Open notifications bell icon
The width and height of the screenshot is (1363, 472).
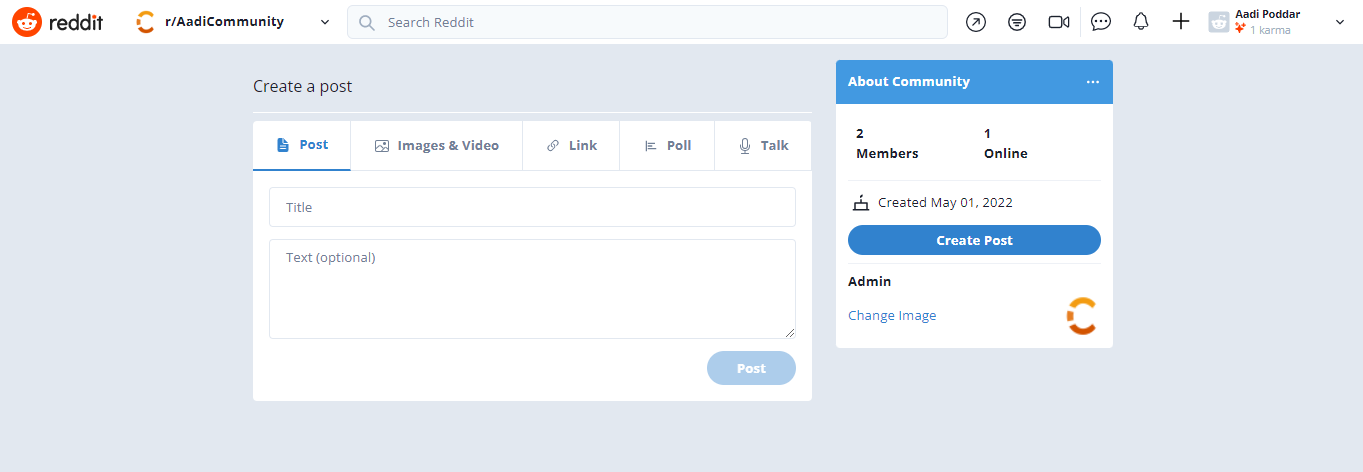[1141, 21]
